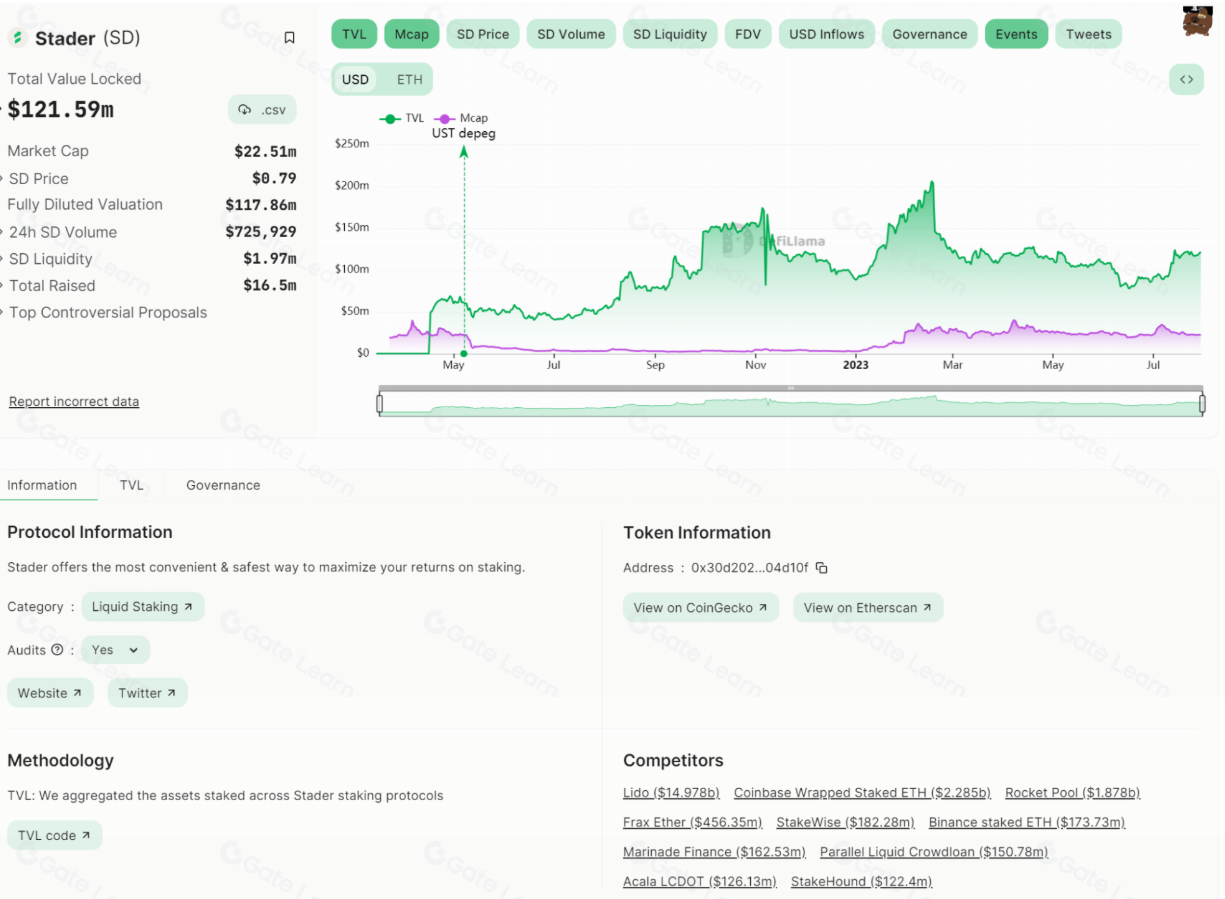Expand the Audits Yes dropdown
The width and height of the screenshot is (1225, 899).
(x=115, y=650)
